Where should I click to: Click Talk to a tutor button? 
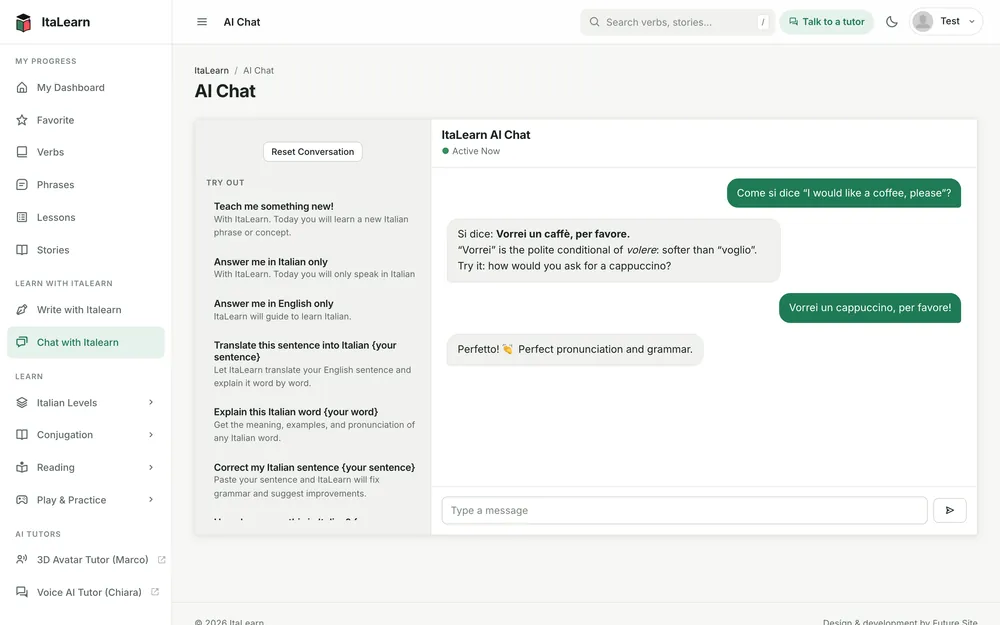tap(827, 22)
